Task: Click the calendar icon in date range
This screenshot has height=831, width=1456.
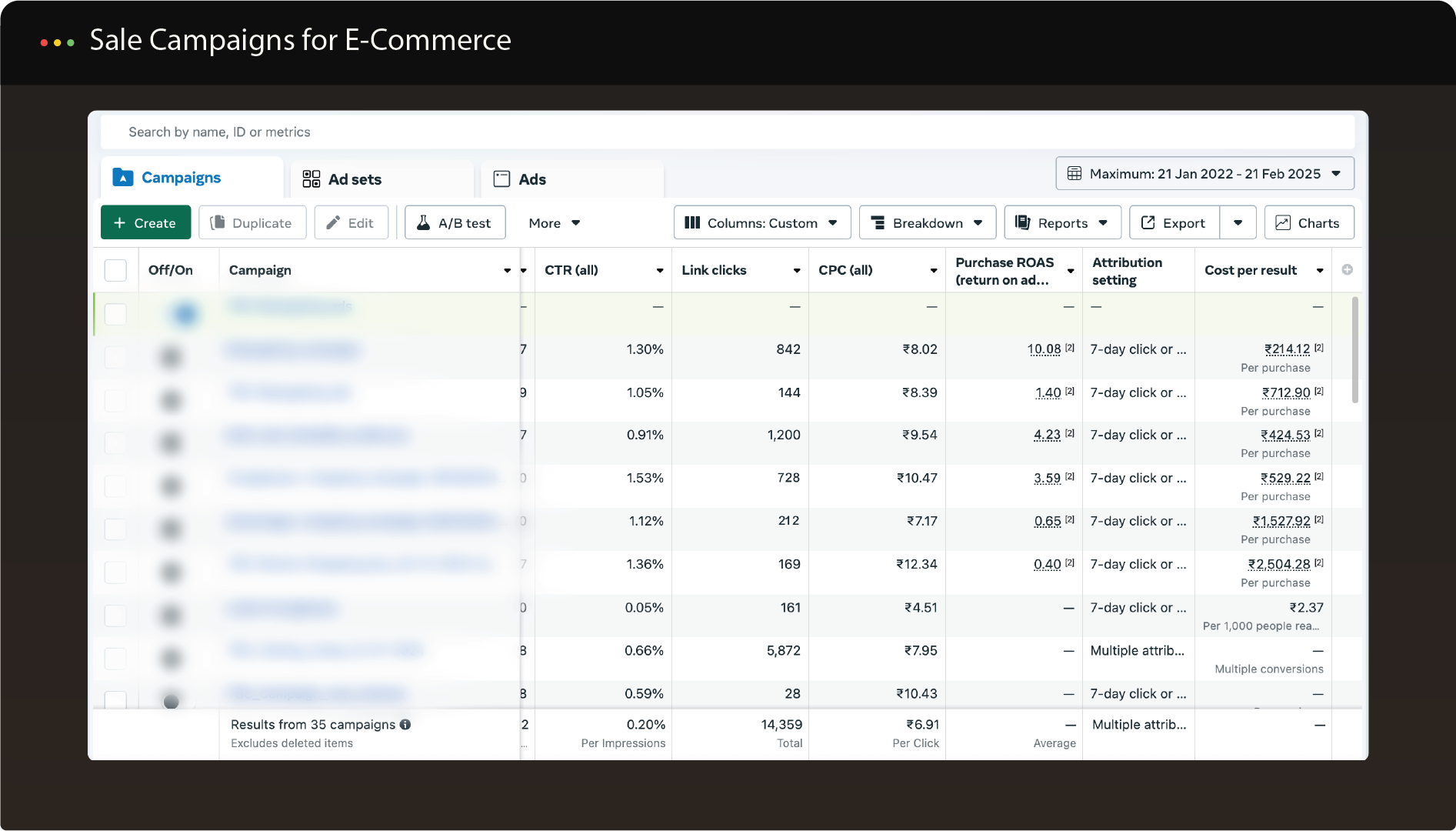Action: tap(1075, 174)
